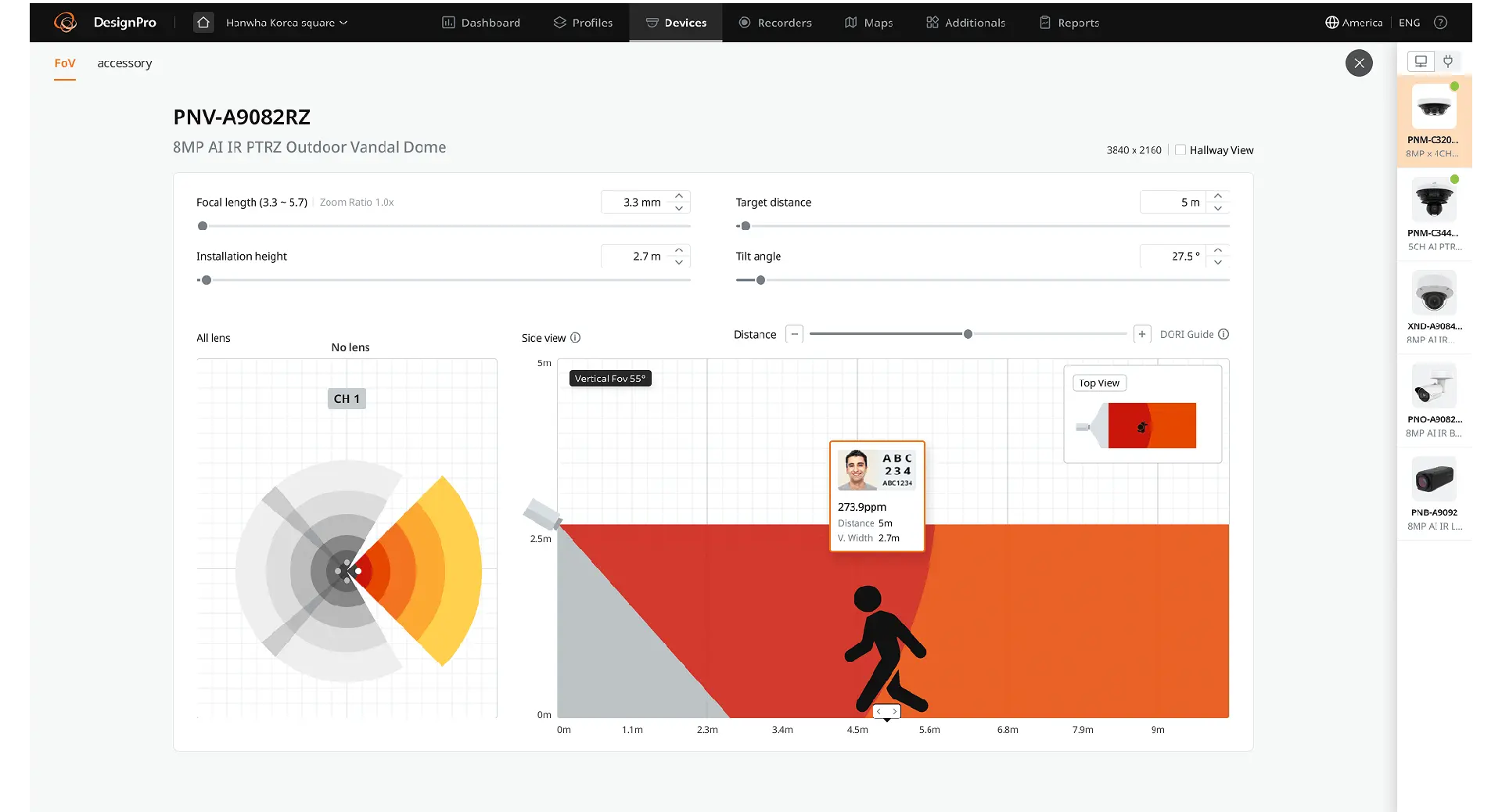Click the Distance zoom slider handle

tap(968, 334)
